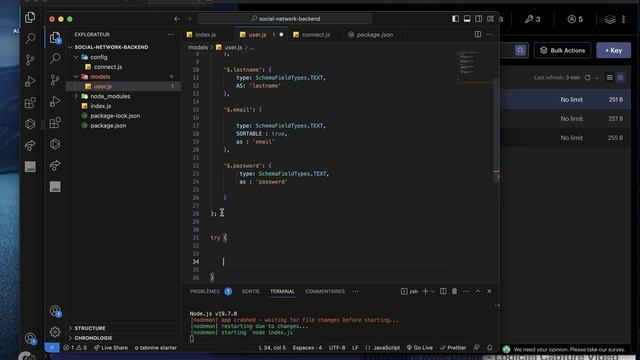Image resolution: width=640 pixels, height=360 pixels.
Task: Click 'Espaces : 4' indentation setting
Action: point(307,348)
